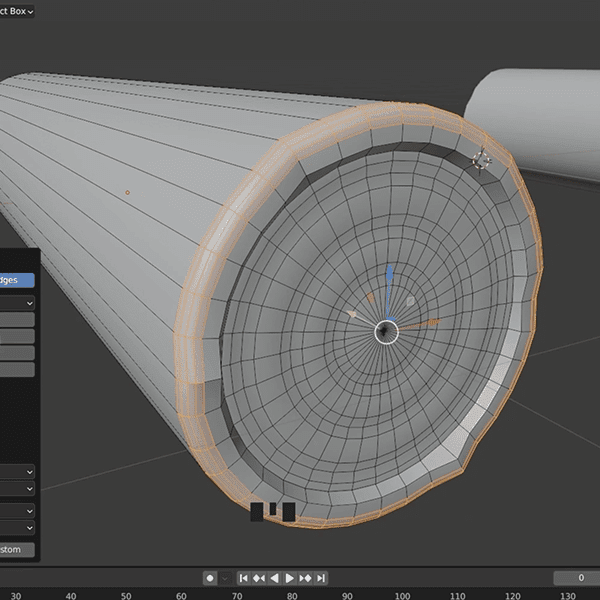Click frame 100 on the timeline ruler

pos(401,595)
